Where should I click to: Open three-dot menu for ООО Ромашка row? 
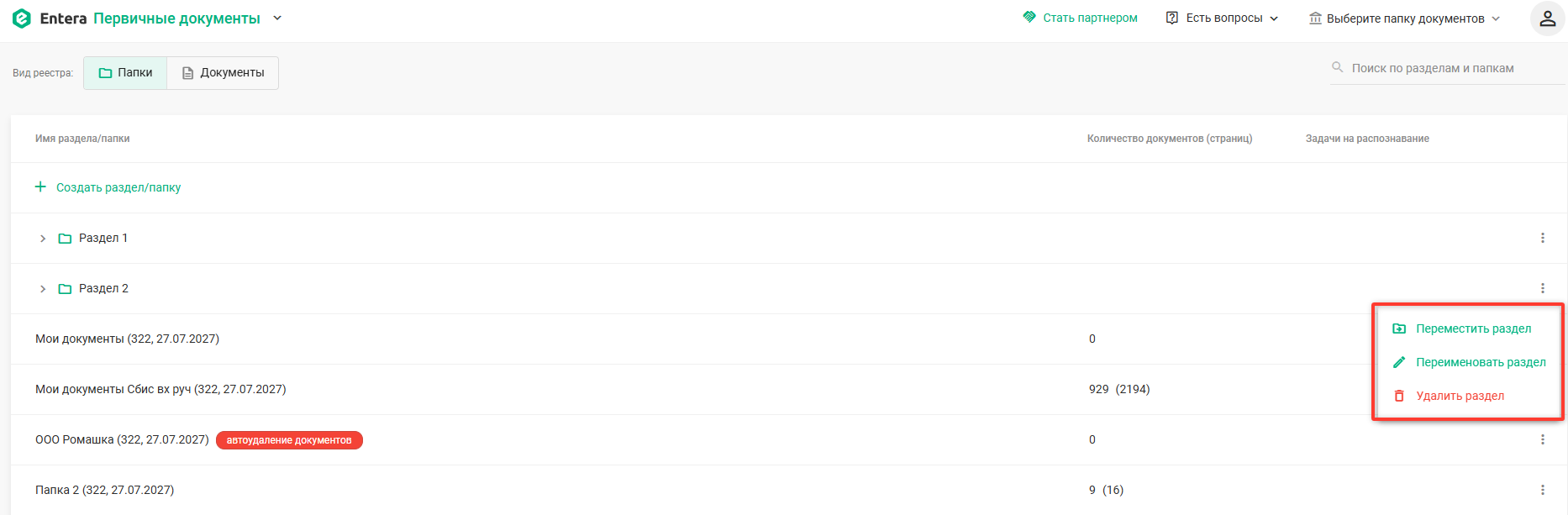(1542, 439)
